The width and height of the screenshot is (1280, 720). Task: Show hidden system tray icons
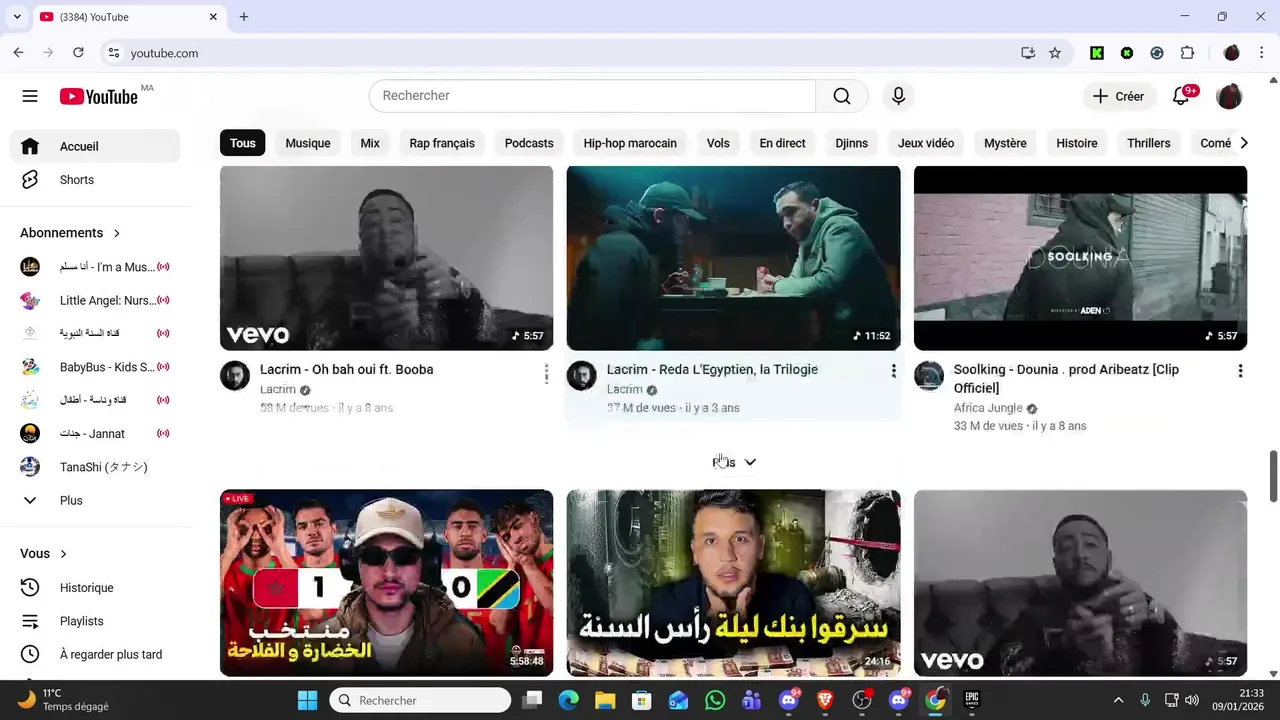click(1118, 700)
